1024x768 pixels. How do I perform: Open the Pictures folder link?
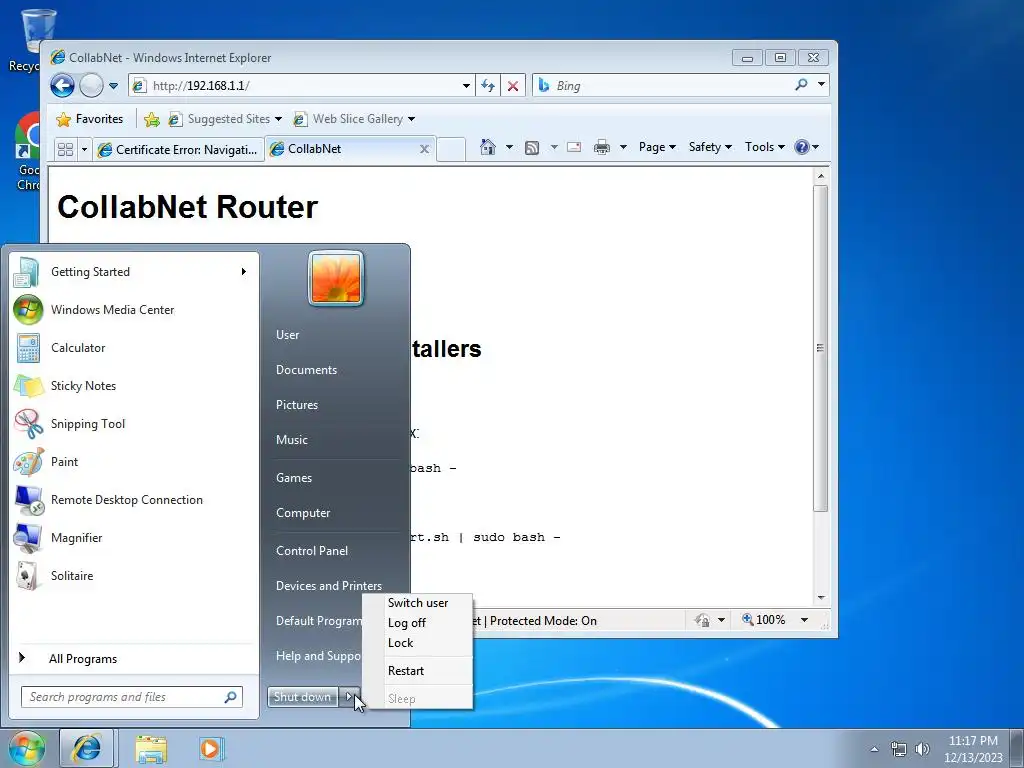(297, 405)
